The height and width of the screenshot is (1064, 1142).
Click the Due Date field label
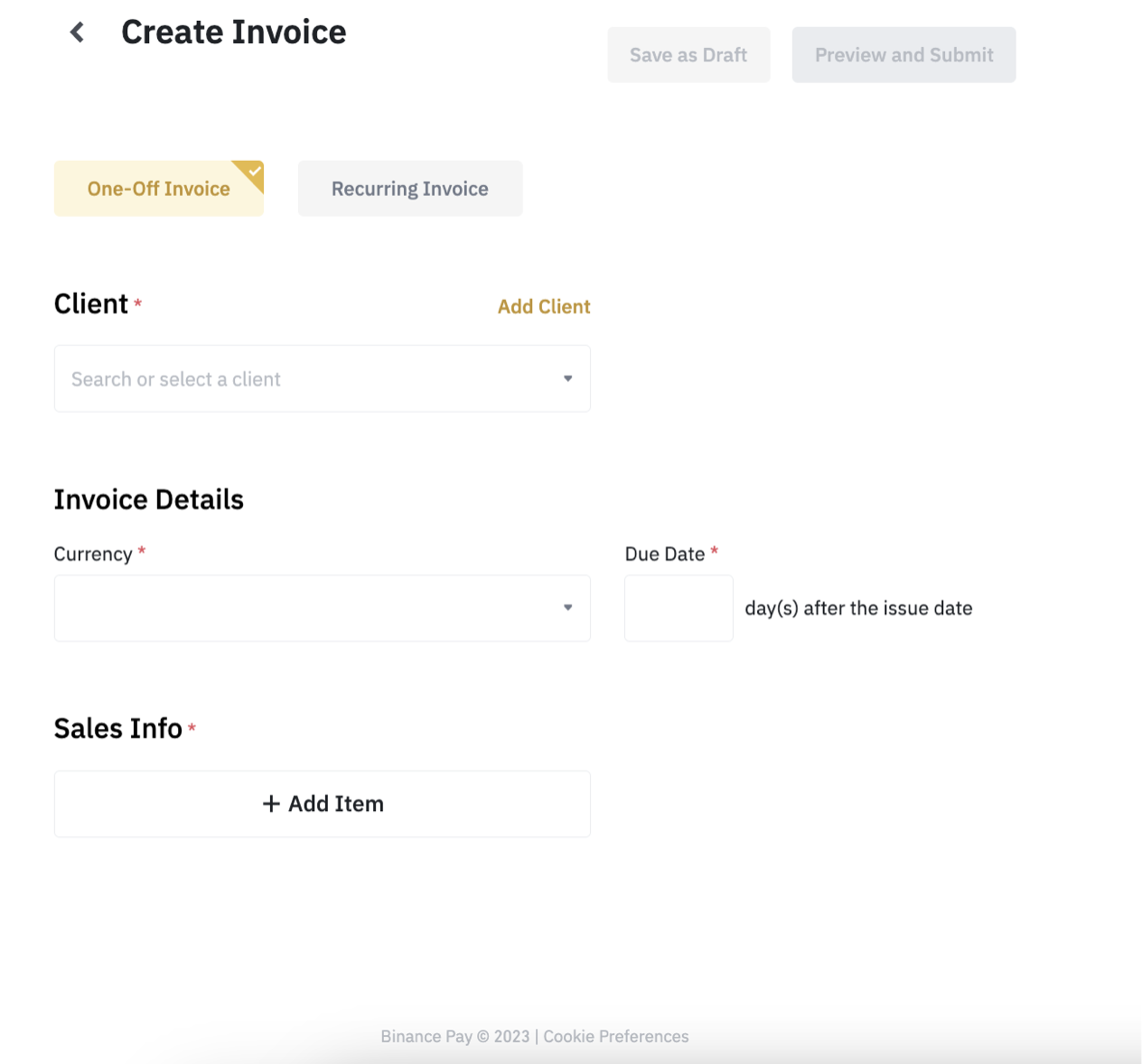pyautogui.click(x=665, y=555)
